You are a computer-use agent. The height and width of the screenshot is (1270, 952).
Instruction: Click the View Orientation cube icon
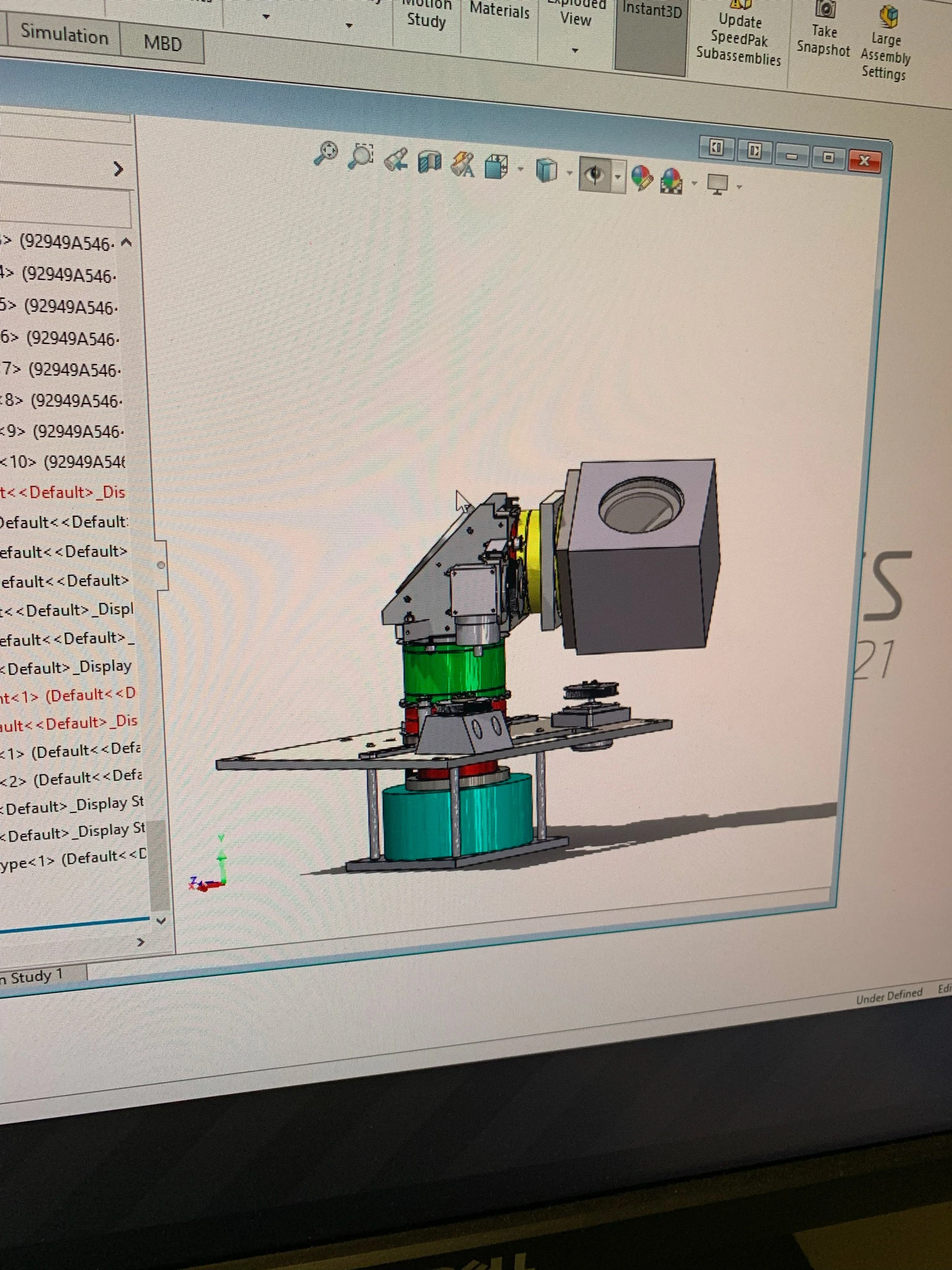tap(496, 167)
